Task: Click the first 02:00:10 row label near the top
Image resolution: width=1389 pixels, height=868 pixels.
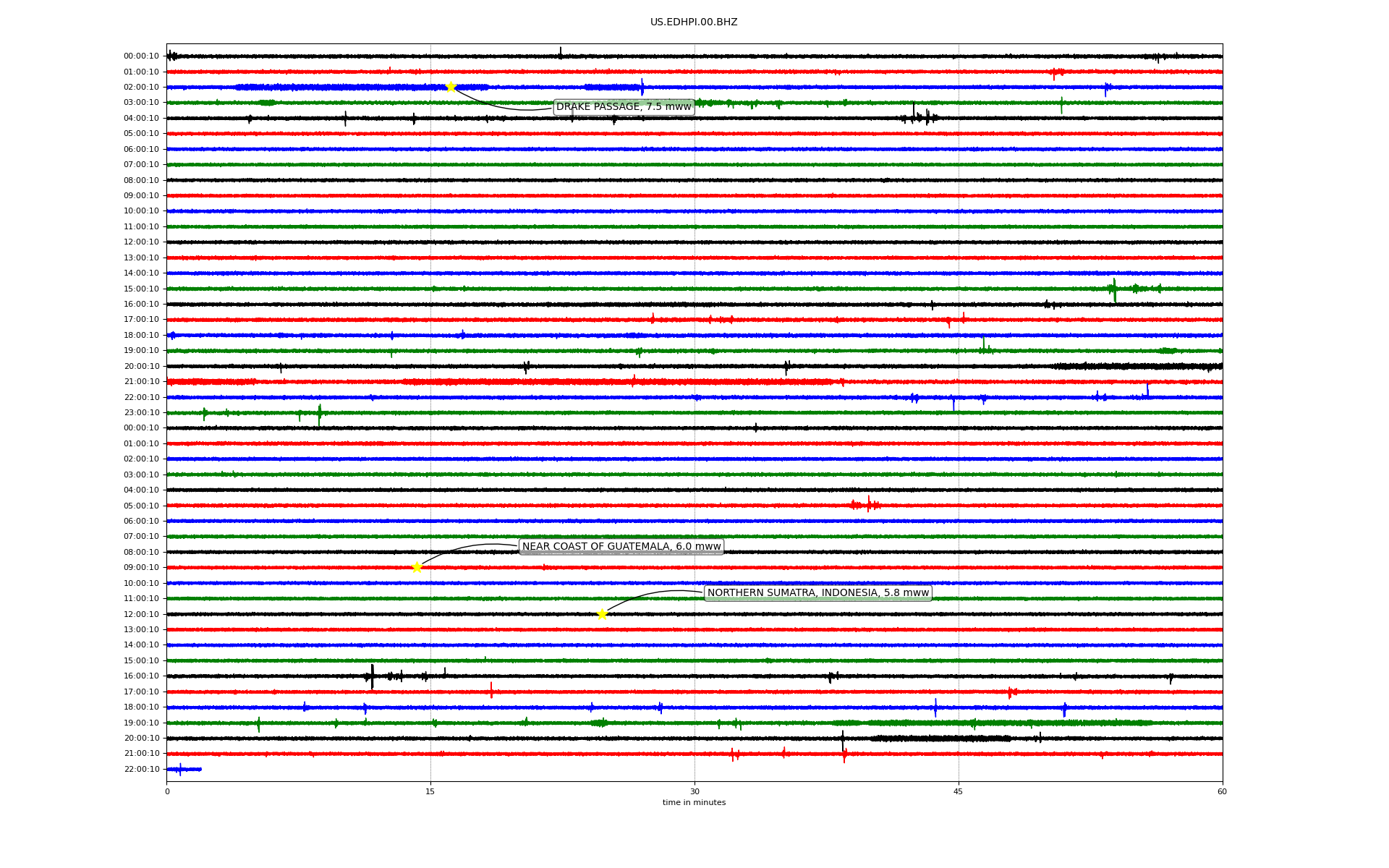Action: pos(141,88)
